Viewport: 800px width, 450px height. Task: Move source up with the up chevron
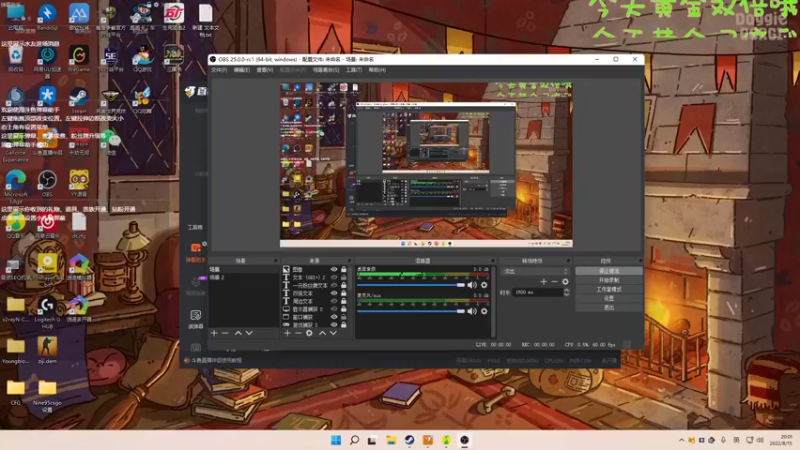point(322,333)
